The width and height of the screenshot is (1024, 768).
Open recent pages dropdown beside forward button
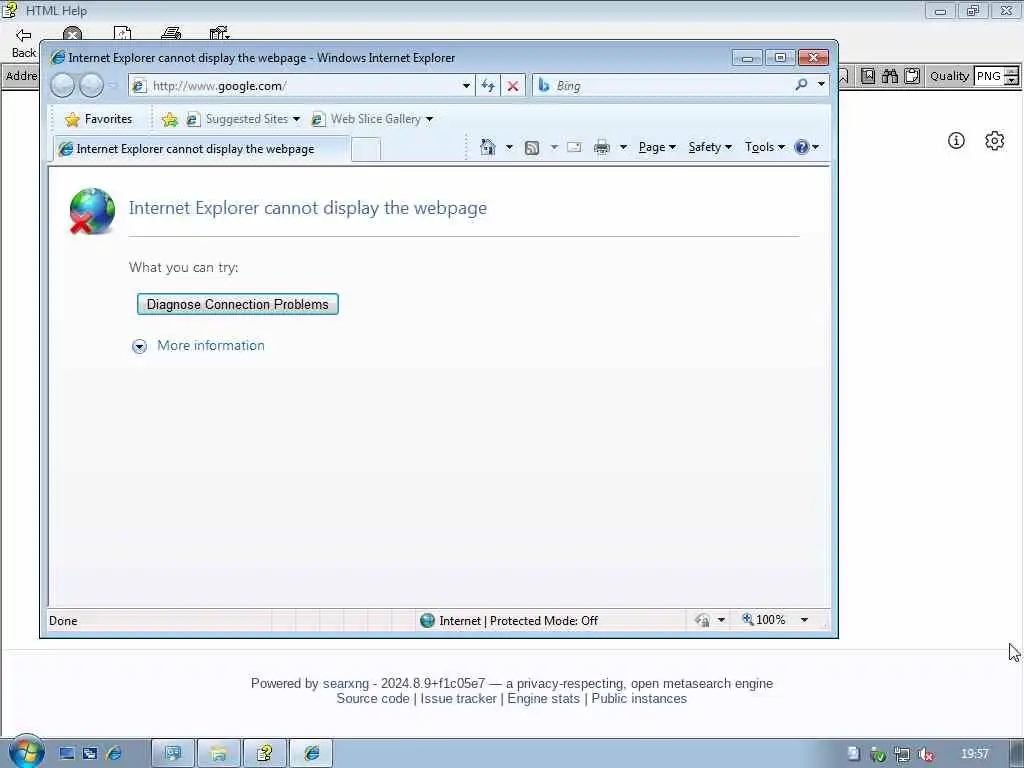[x=112, y=86]
